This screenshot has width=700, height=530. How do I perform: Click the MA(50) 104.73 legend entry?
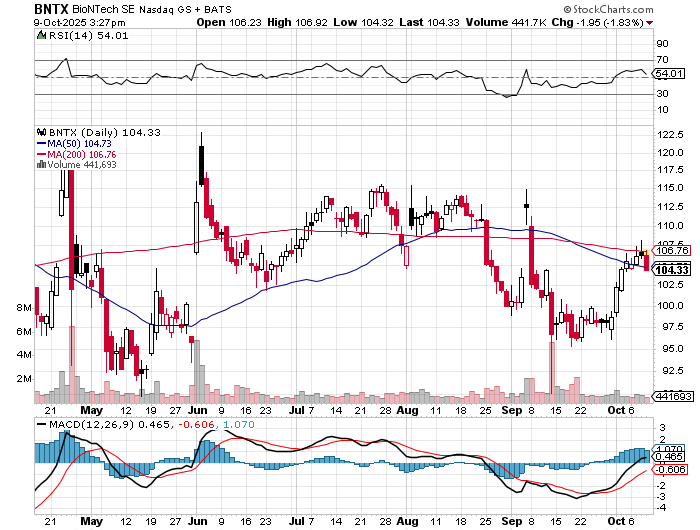pos(79,143)
